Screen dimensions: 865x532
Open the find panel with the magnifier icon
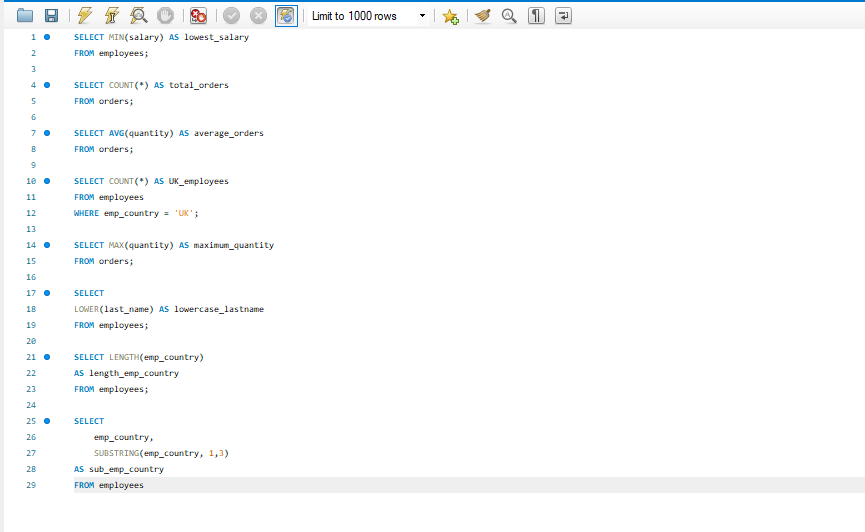tap(509, 15)
